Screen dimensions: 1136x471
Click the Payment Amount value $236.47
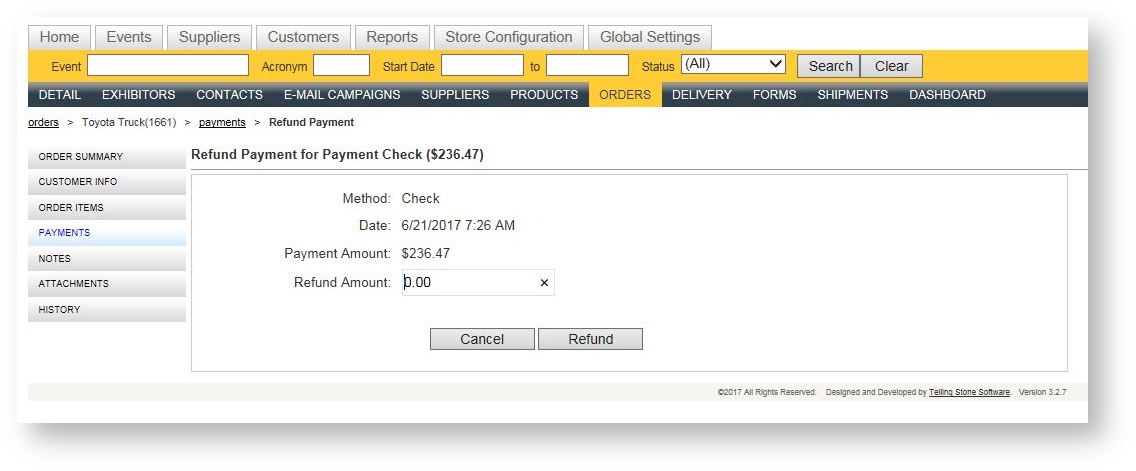click(426, 254)
